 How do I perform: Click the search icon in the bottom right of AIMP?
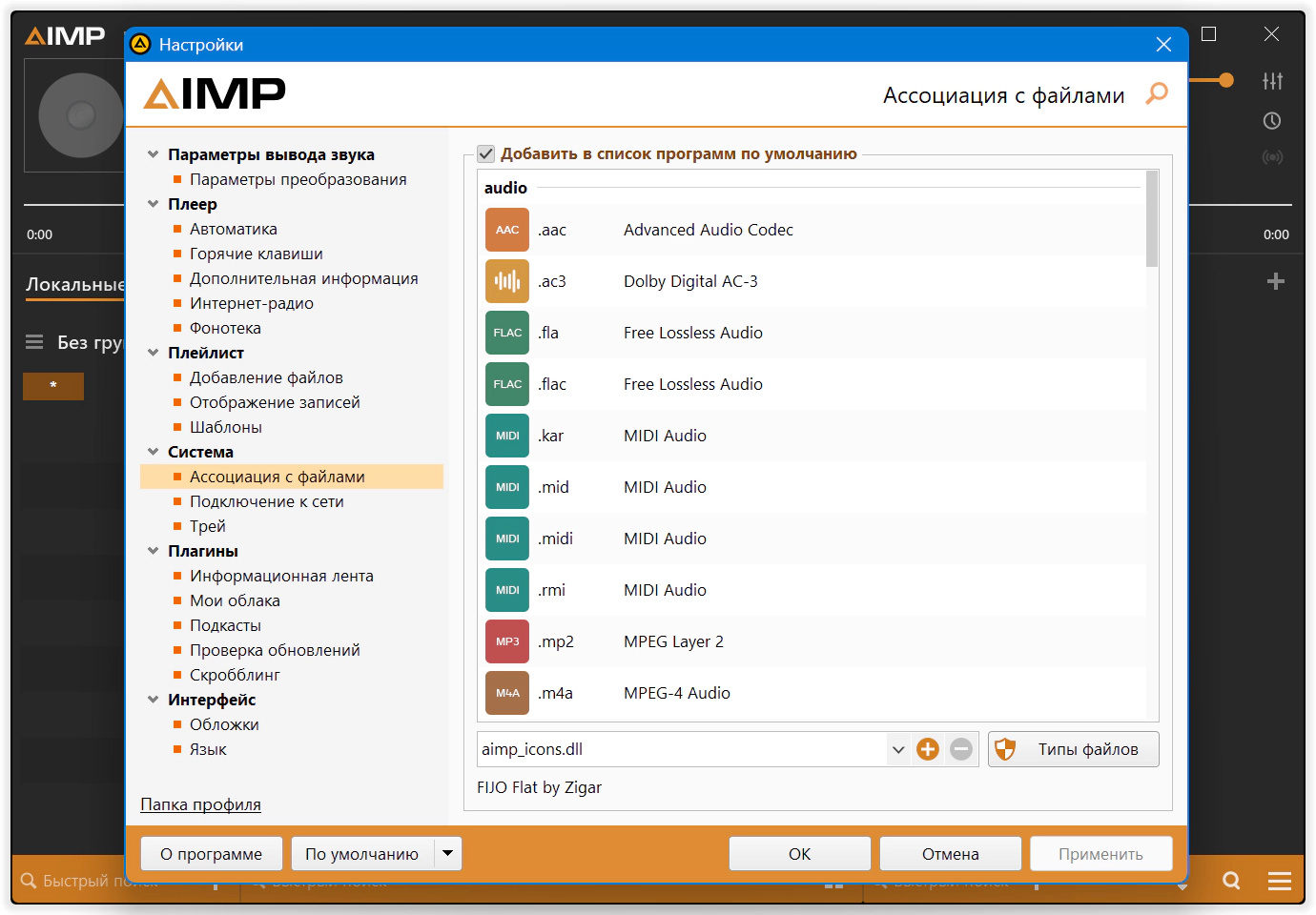(1232, 881)
